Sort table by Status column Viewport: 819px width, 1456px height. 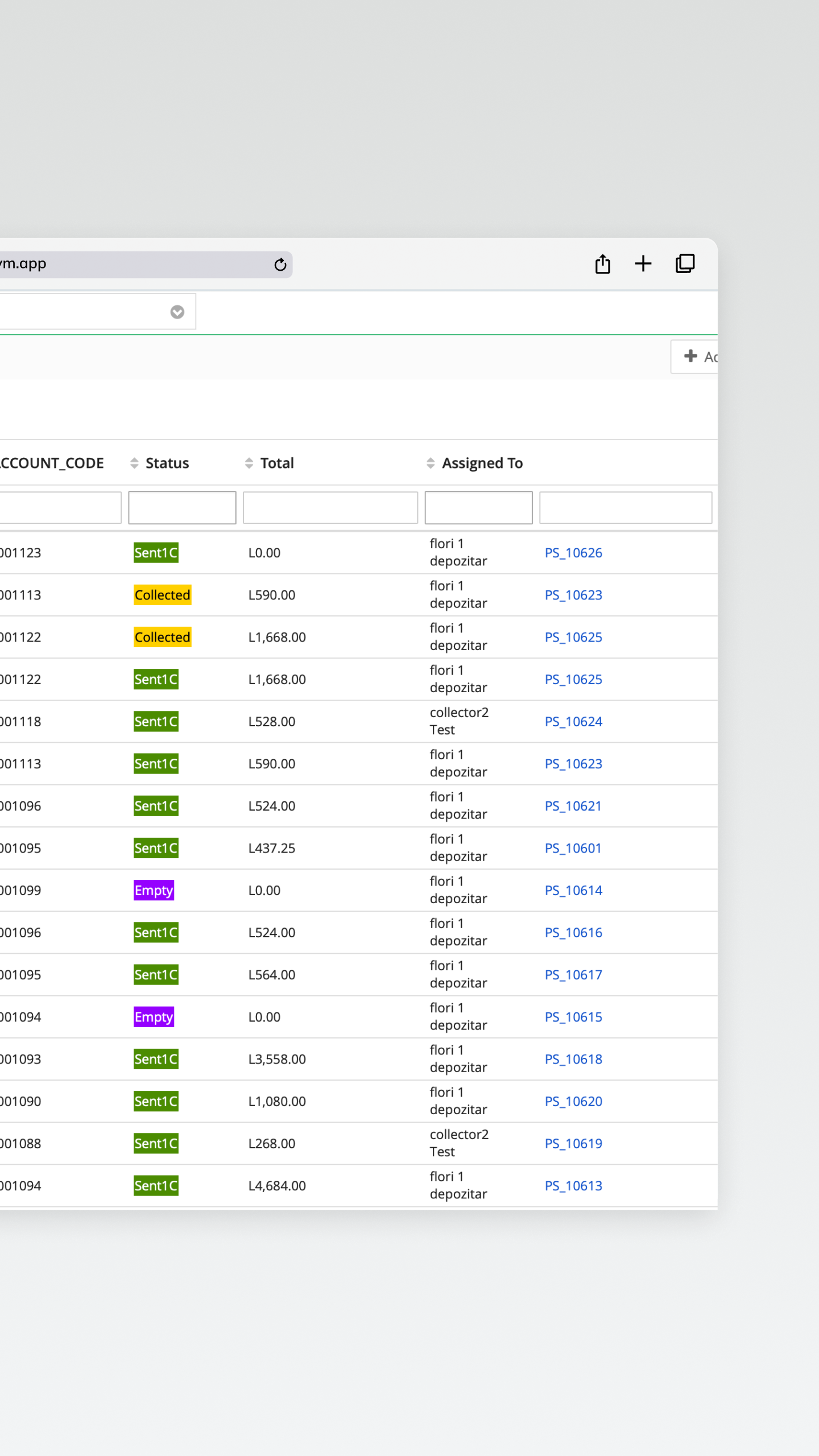tap(166, 463)
